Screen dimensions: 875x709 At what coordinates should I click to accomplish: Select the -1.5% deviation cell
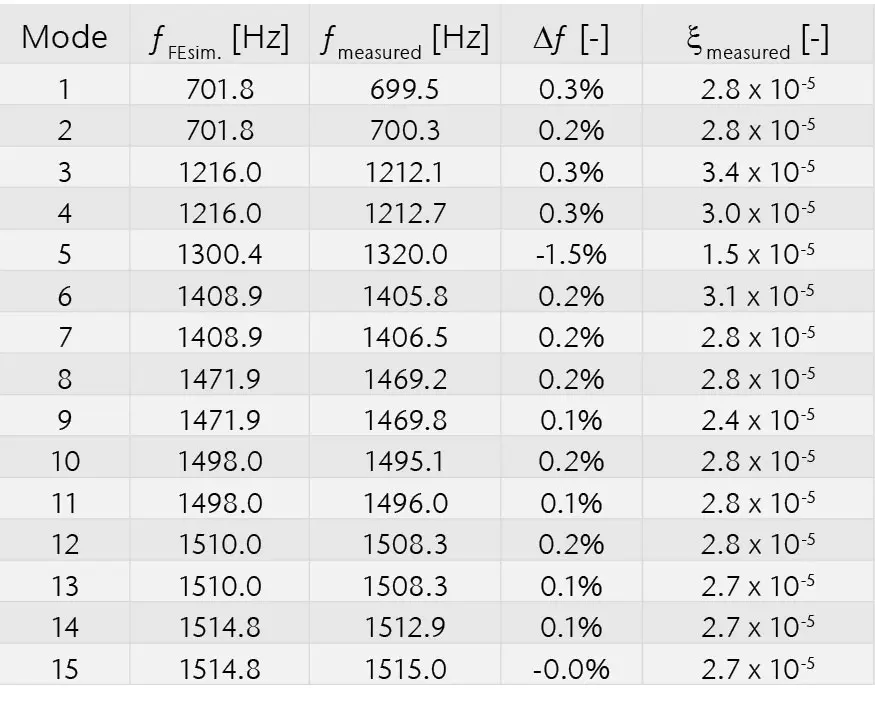pyautogui.click(x=571, y=254)
